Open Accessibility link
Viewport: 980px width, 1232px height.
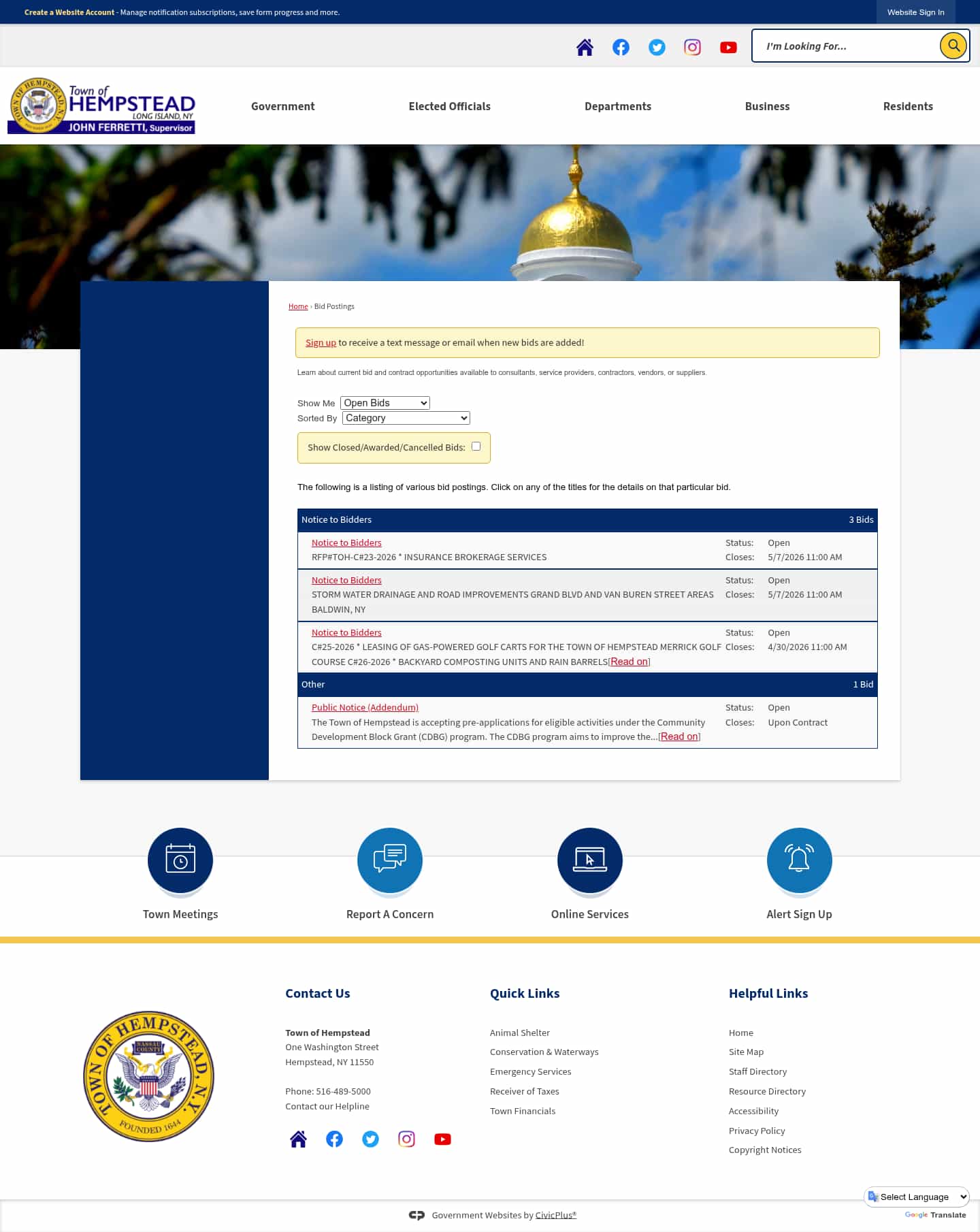(x=754, y=1111)
